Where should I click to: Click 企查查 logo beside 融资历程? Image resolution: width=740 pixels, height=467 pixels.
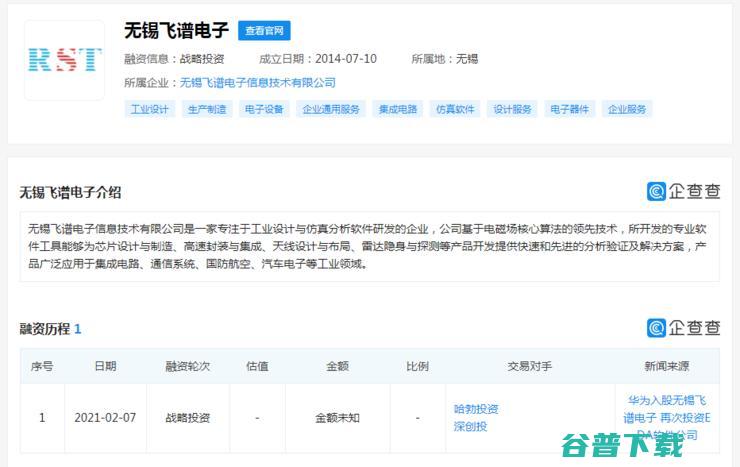(x=683, y=328)
